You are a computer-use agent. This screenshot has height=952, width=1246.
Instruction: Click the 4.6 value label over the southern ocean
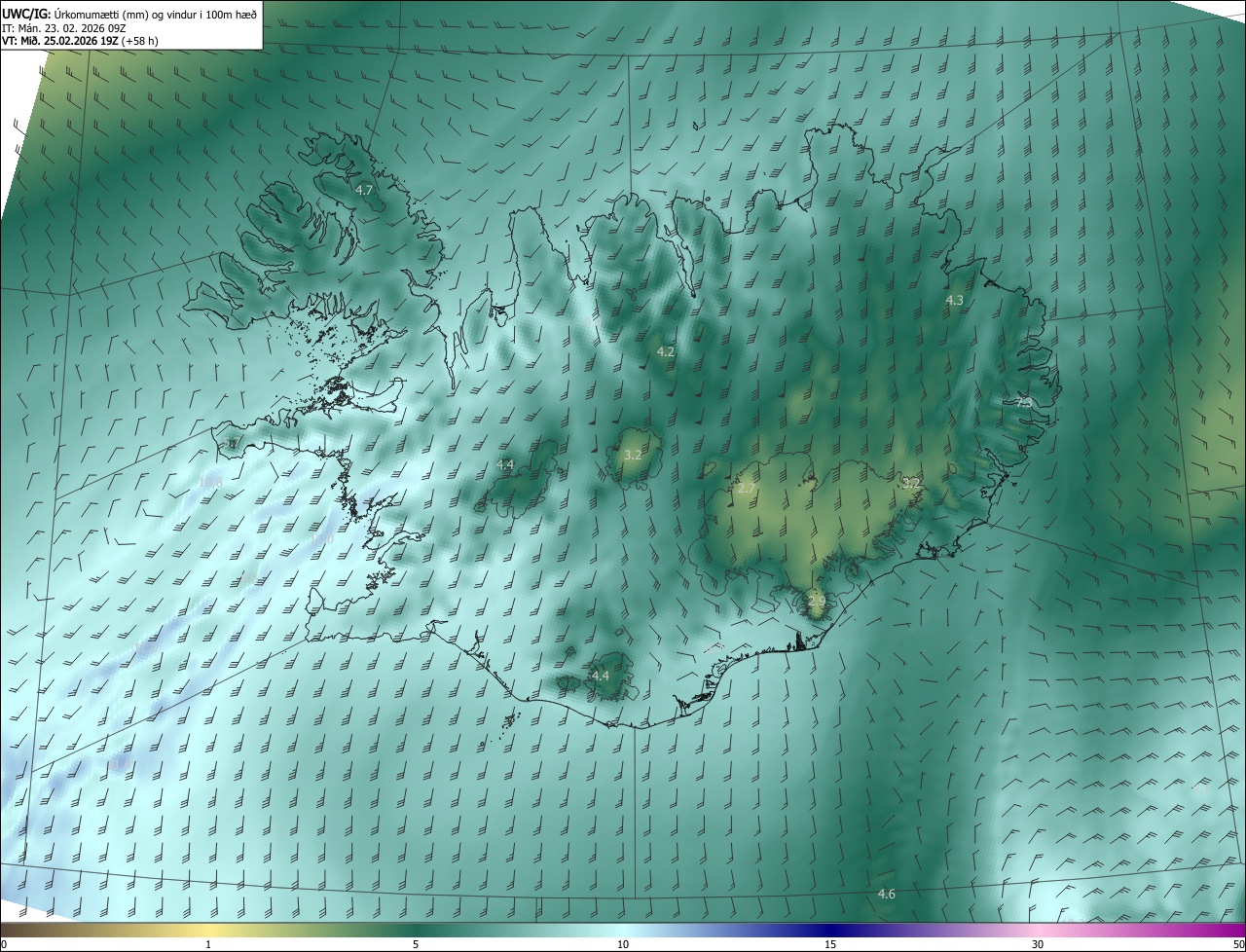887,894
